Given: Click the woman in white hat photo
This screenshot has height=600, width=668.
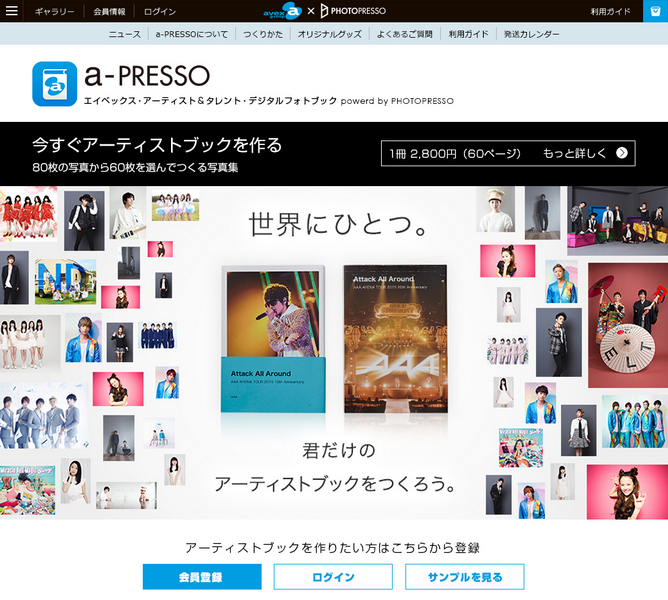Looking at the screenshot, I should [x=495, y=209].
